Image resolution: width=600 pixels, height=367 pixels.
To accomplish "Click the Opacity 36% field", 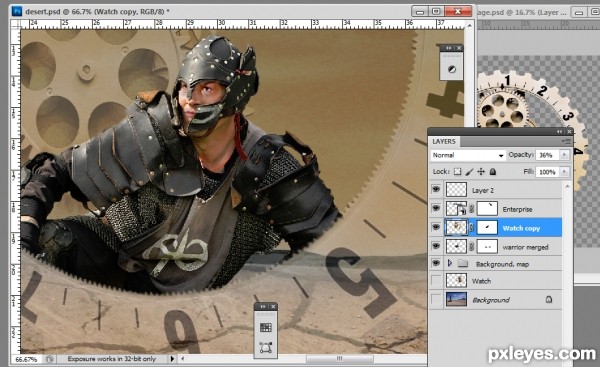I will [x=548, y=155].
